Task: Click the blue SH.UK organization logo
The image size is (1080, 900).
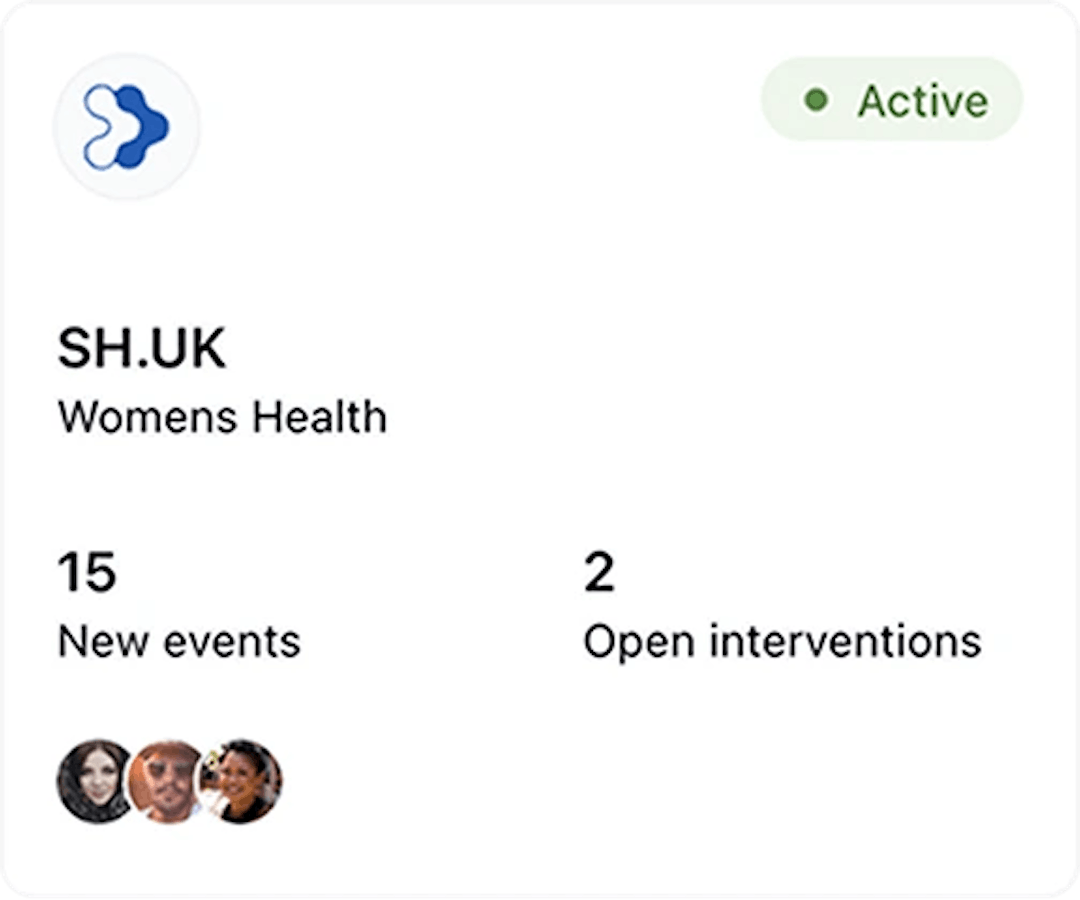Action: pyautogui.click(x=127, y=127)
